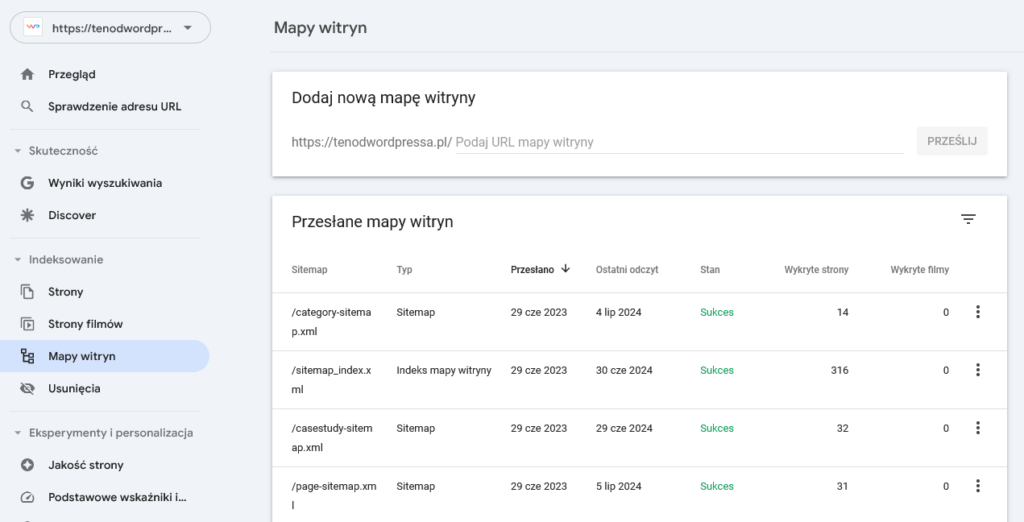Click the Strony pages icon
The height and width of the screenshot is (522, 1024).
27,291
